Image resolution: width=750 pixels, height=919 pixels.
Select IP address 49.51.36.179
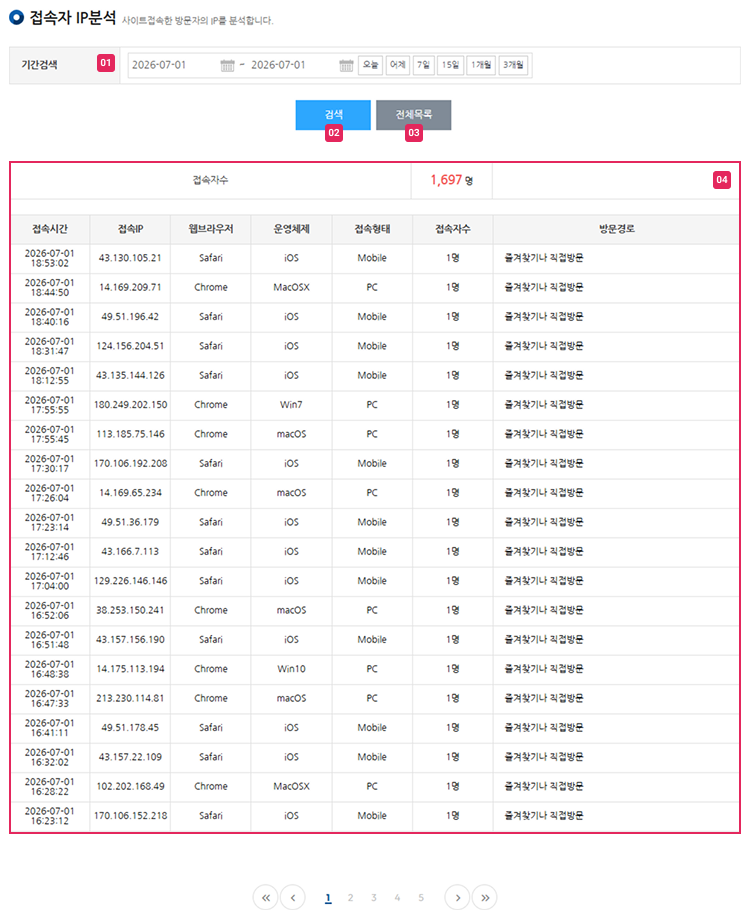[130, 522]
